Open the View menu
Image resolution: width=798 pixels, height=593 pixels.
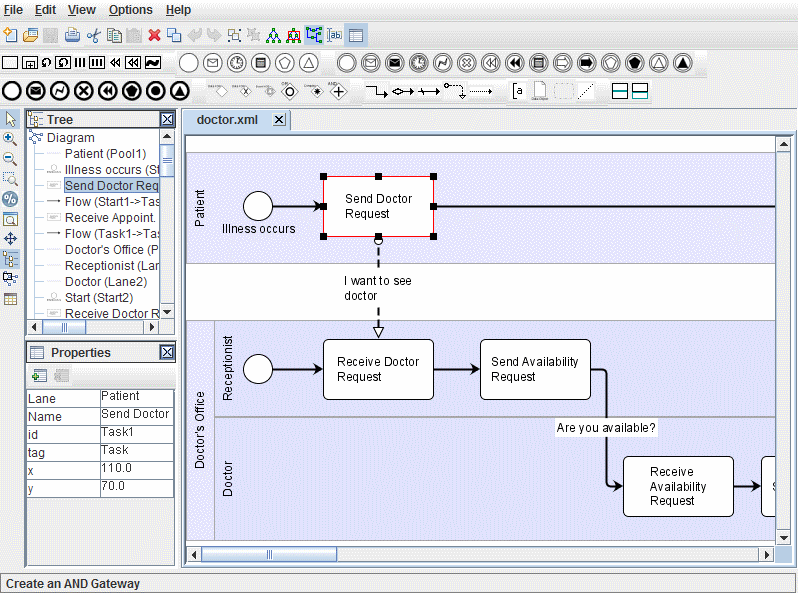[x=82, y=10]
